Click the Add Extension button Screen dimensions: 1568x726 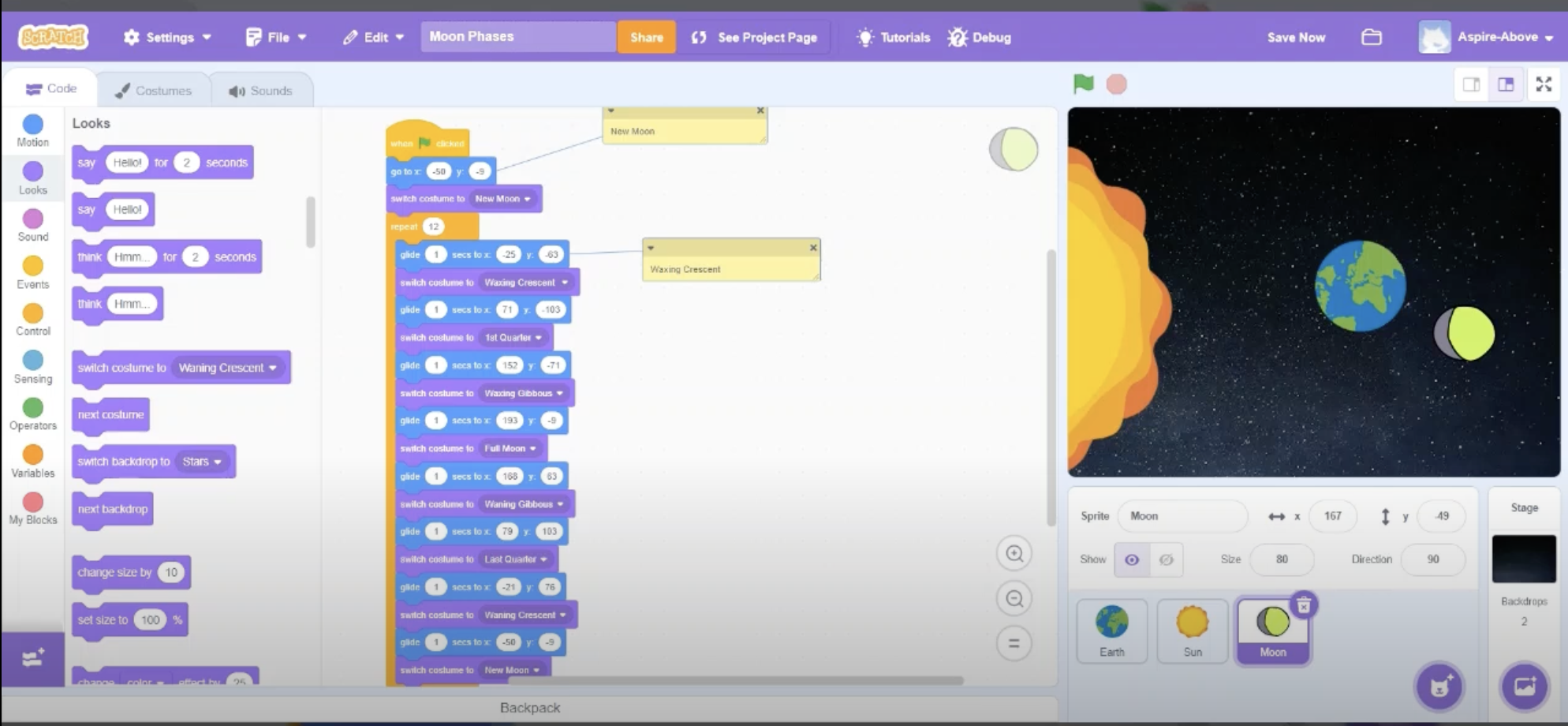click(32, 659)
